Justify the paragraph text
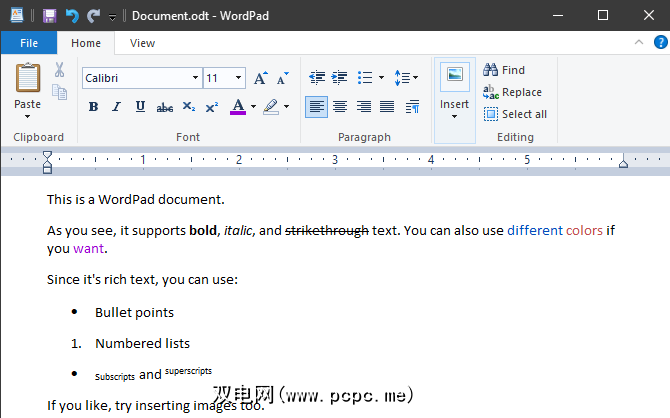The width and height of the screenshot is (670, 418). [386, 107]
